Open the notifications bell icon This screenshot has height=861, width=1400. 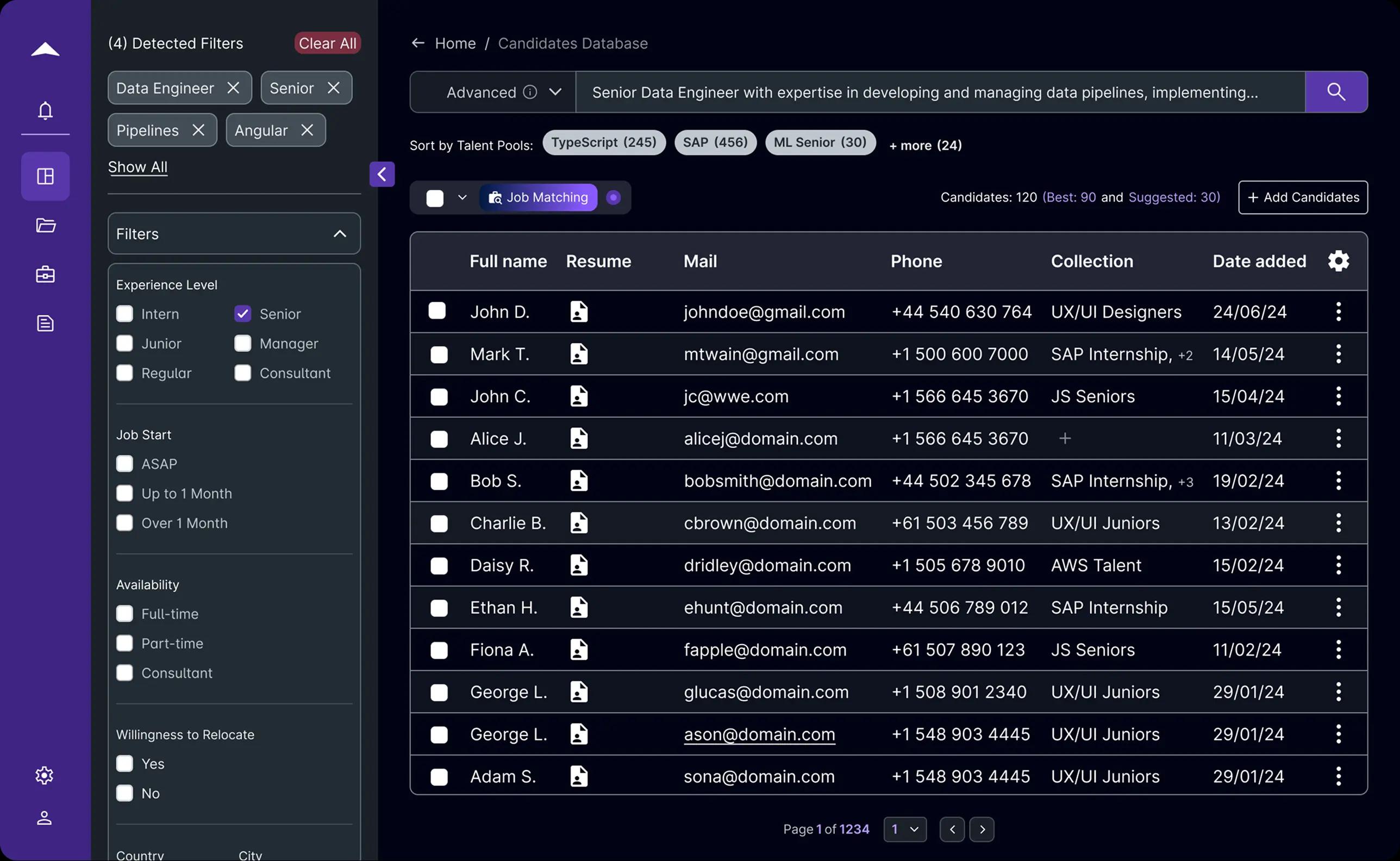tap(46, 110)
